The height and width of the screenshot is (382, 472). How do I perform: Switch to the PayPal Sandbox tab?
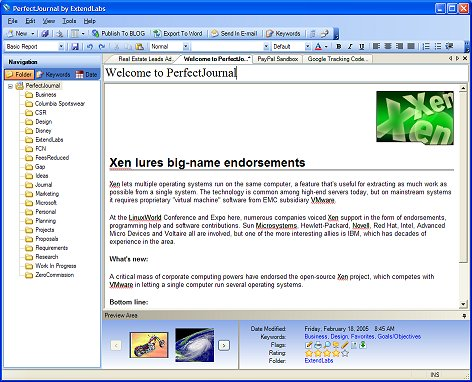coord(278,59)
